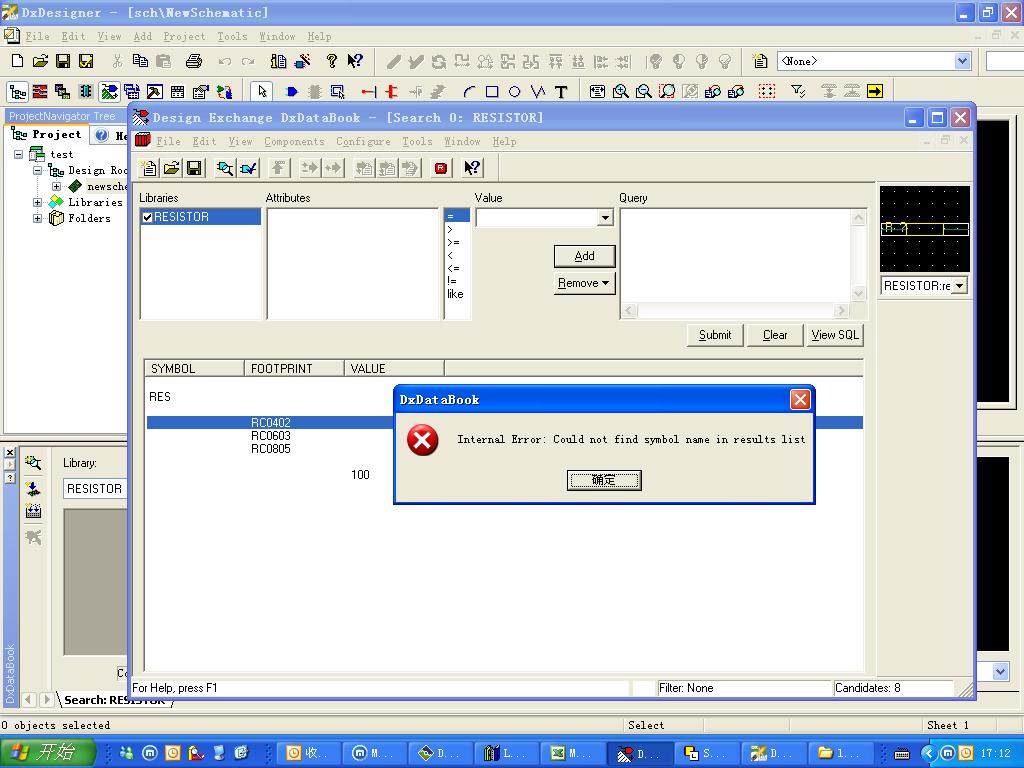This screenshot has width=1024, height=768.
Task: Collapse the test project tree node
Action: coord(18,154)
